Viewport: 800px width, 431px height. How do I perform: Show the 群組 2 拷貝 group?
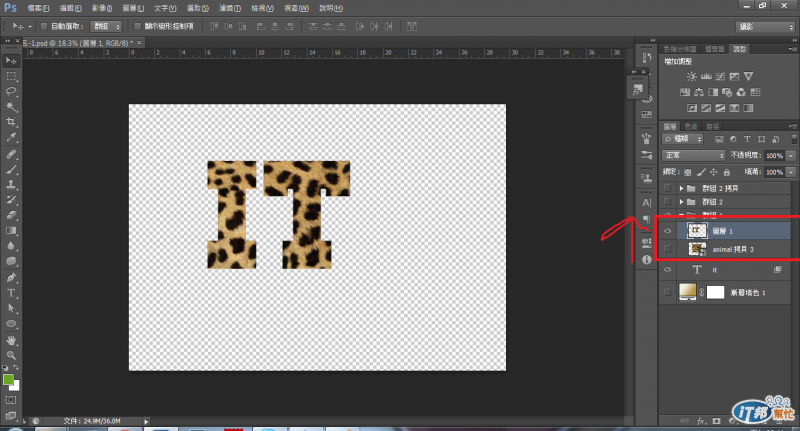coord(667,188)
